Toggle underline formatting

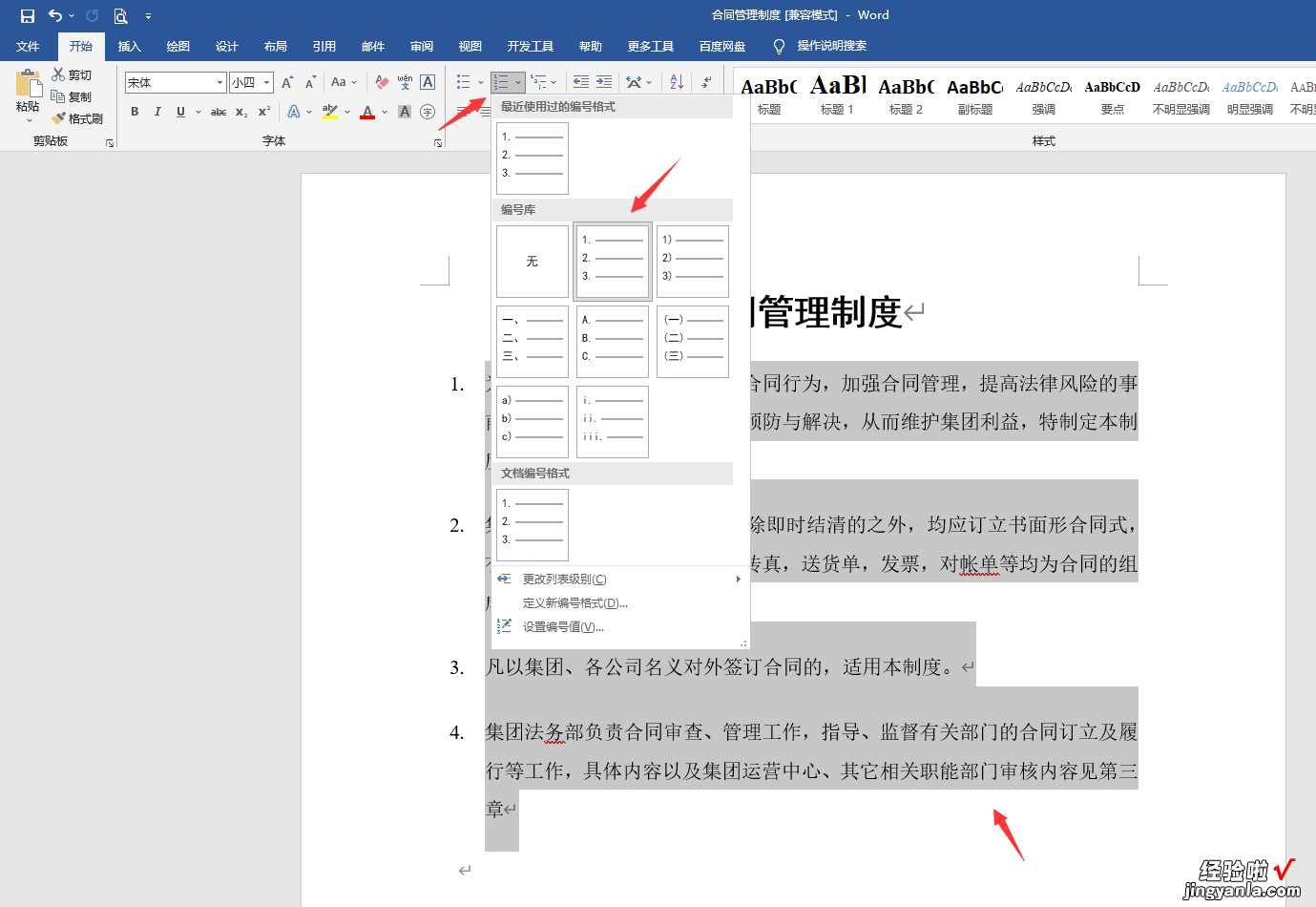point(180,112)
